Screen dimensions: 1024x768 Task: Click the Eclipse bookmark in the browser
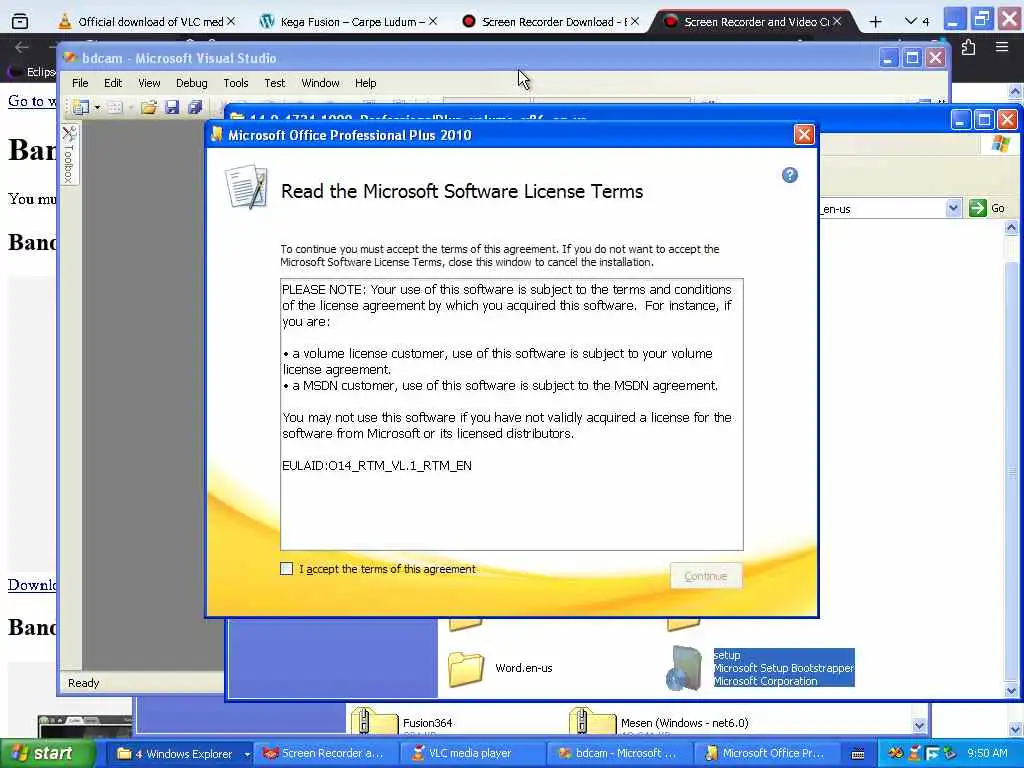(33, 72)
